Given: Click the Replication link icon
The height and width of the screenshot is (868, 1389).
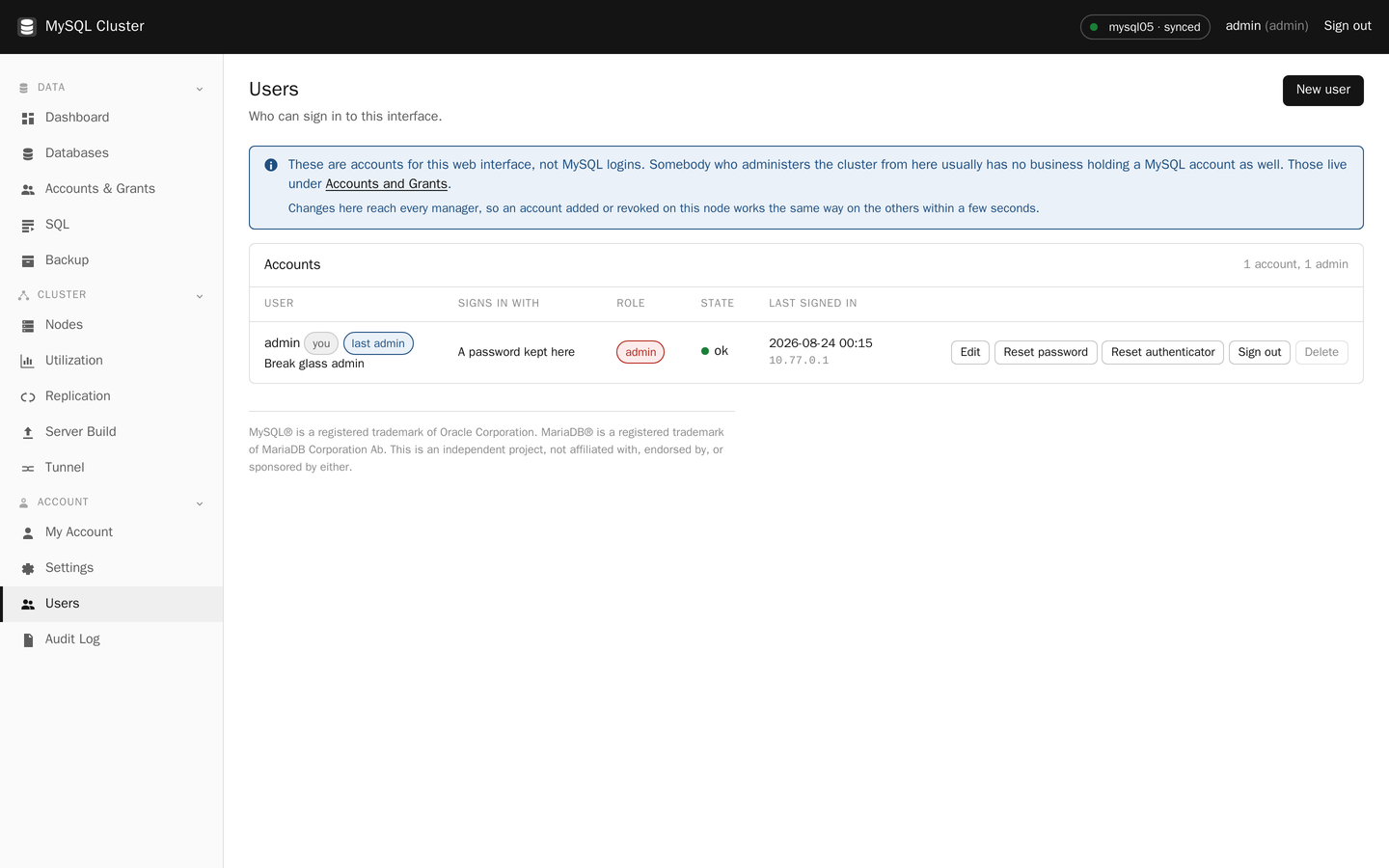Looking at the screenshot, I should tap(28, 397).
